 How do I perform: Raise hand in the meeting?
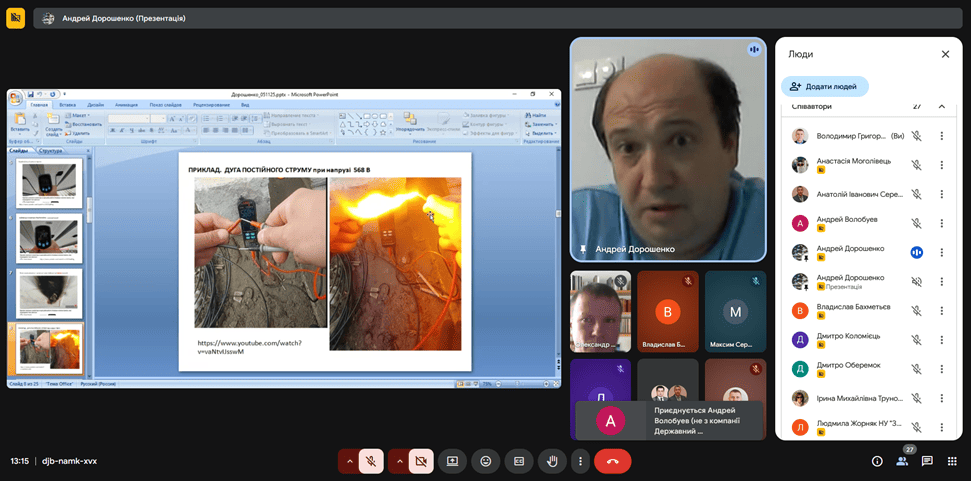click(x=550, y=461)
